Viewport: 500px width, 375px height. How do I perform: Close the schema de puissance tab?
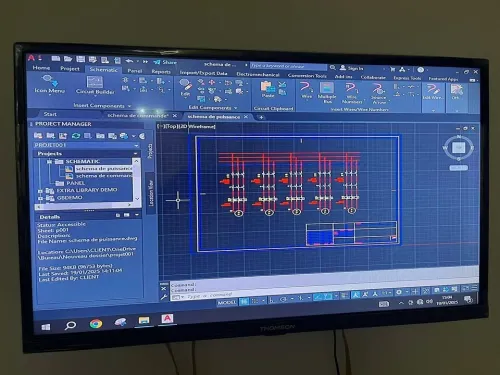click(x=246, y=117)
